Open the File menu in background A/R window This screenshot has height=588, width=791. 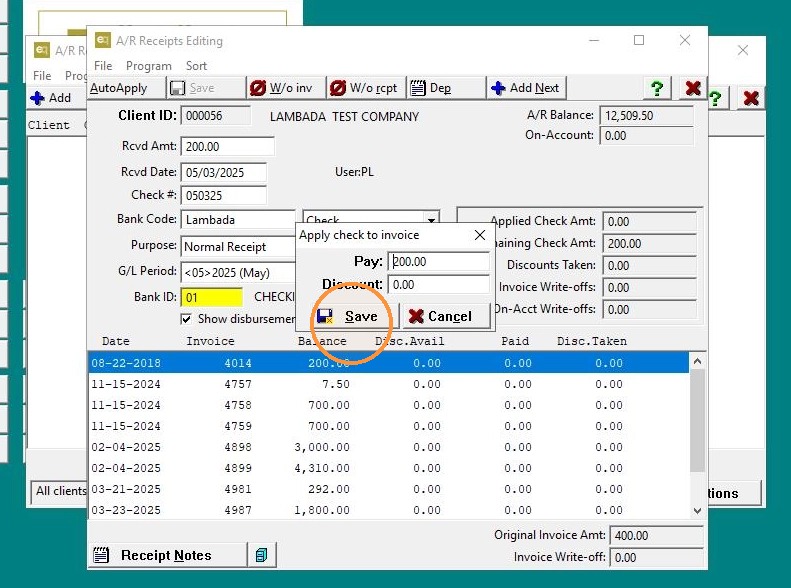[42, 76]
